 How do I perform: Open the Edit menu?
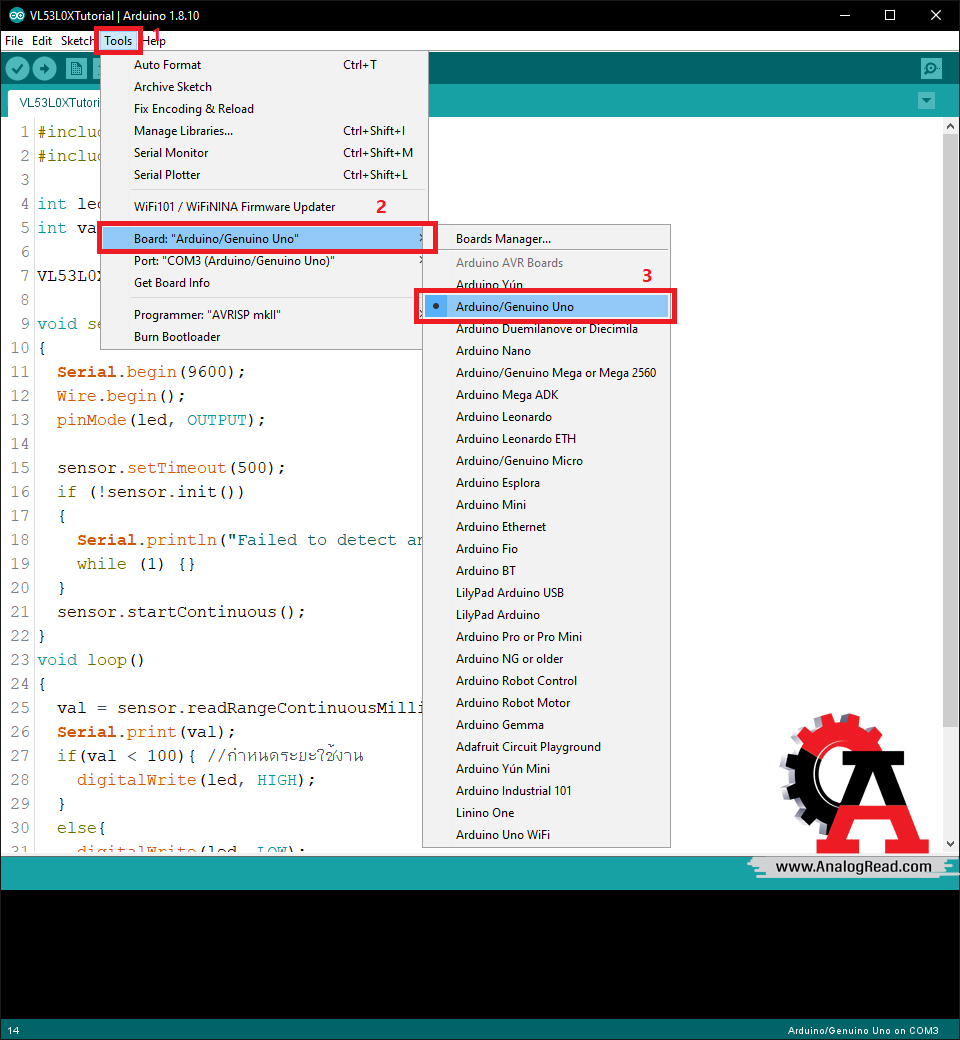click(42, 40)
